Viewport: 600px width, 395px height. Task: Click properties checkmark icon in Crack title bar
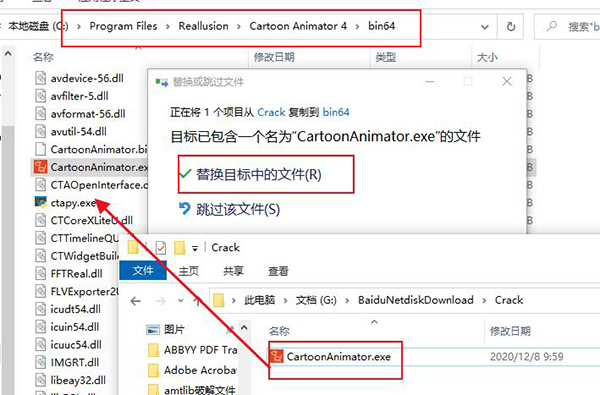[x=161, y=248]
